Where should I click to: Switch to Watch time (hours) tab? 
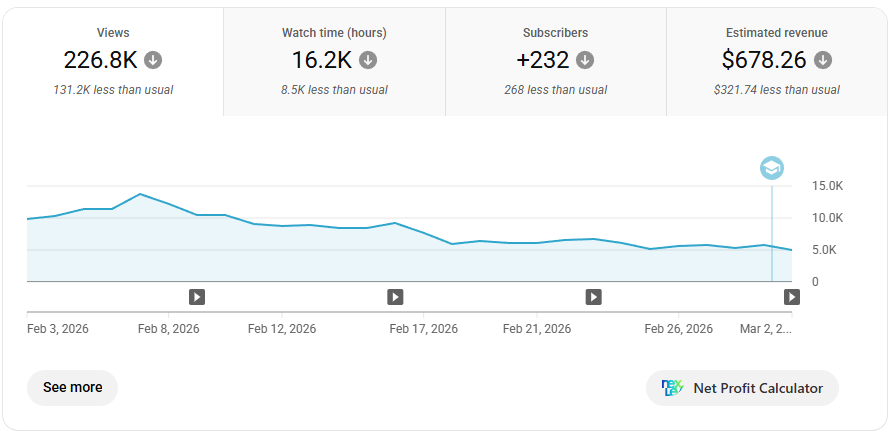pyautogui.click(x=334, y=61)
